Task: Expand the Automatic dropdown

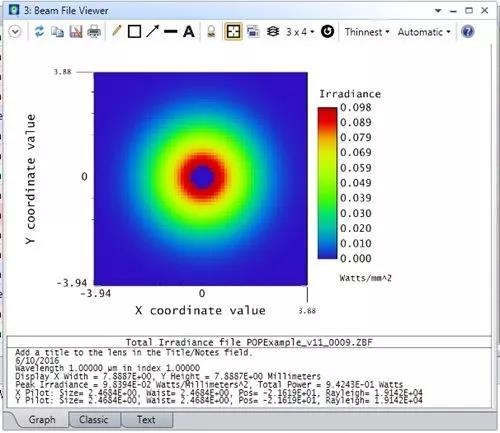Action: pyautogui.click(x=424, y=32)
